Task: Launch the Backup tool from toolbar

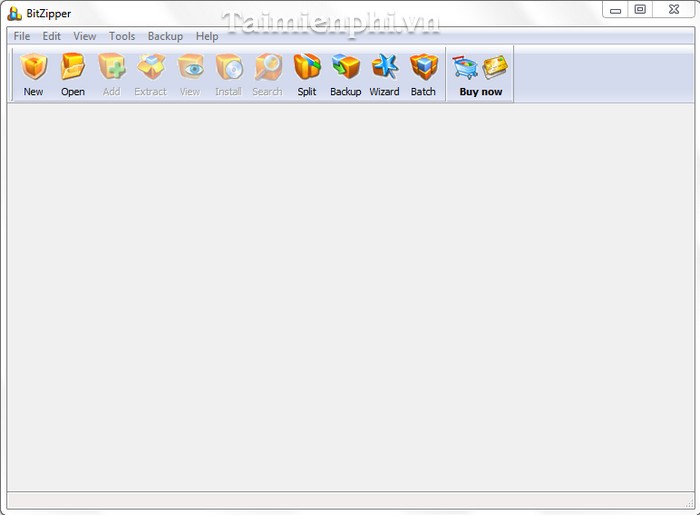Action: (x=346, y=68)
